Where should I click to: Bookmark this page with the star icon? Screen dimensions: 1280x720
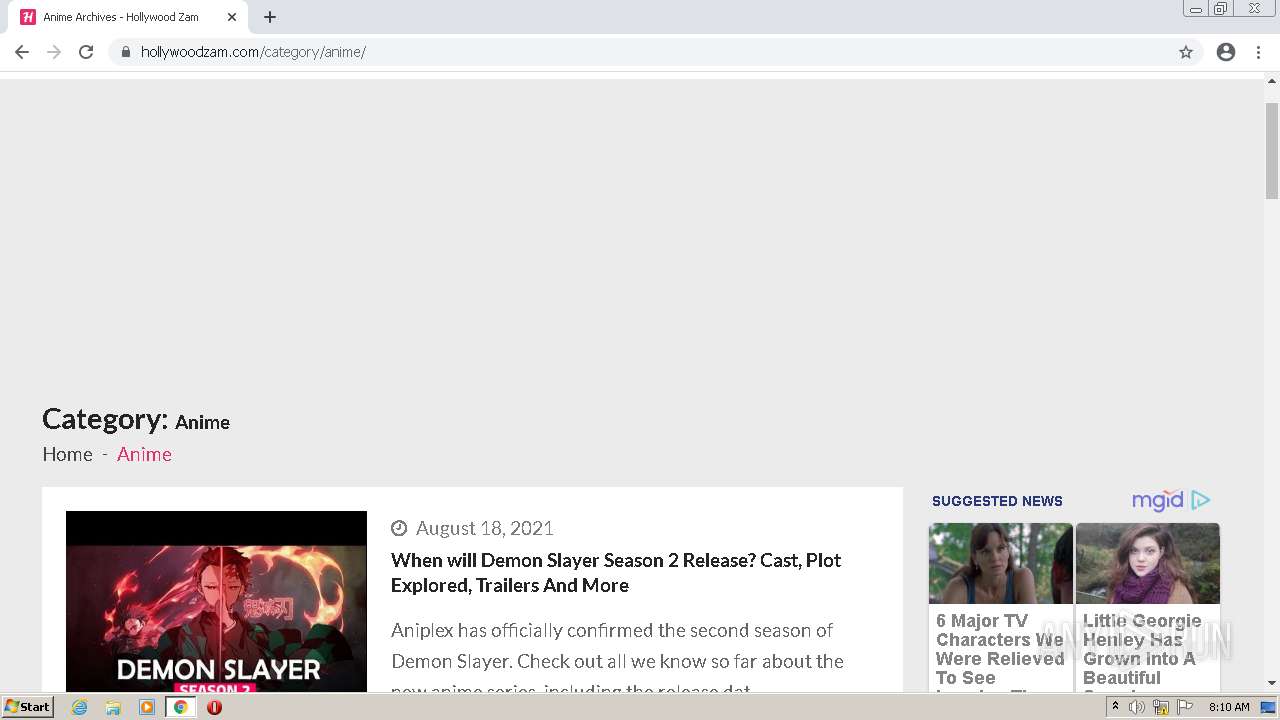[x=1186, y=52]
